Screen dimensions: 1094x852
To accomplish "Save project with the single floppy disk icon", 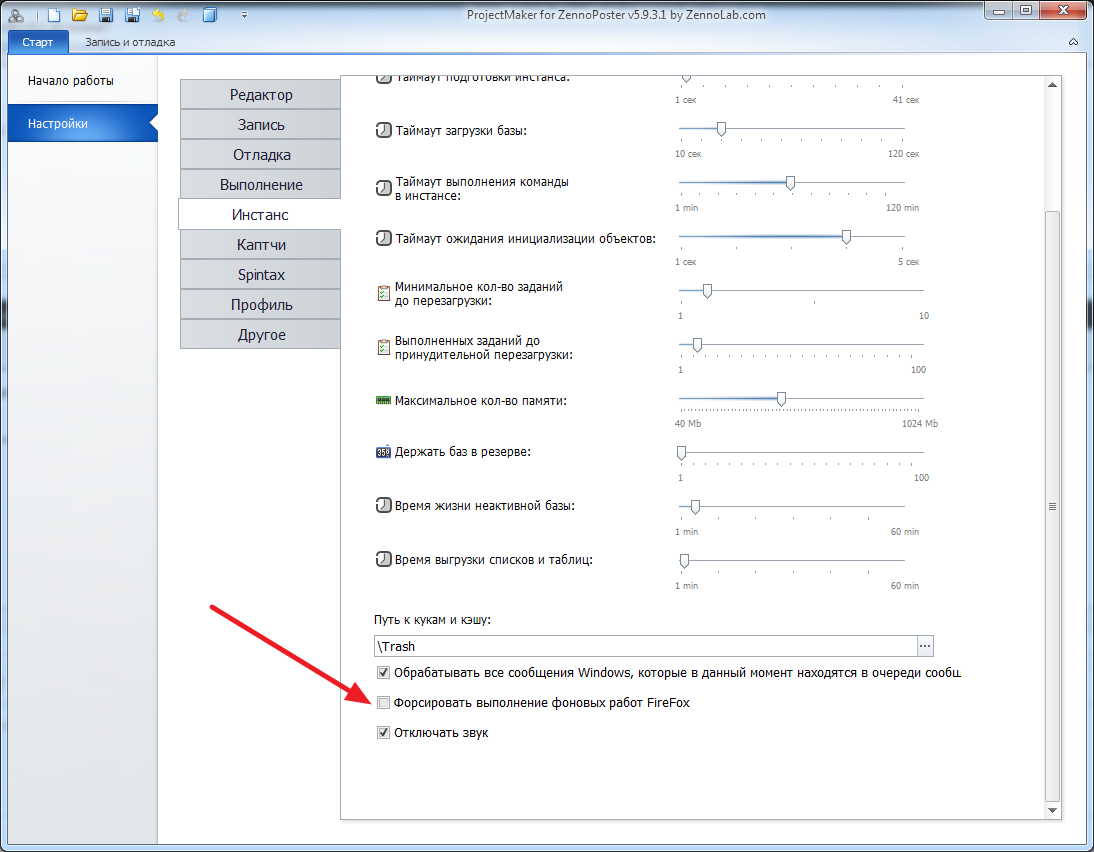I will pos(106,15).
